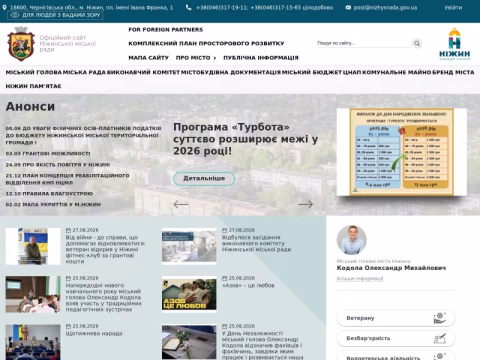Click the search magnifier icon

(417, 43)
